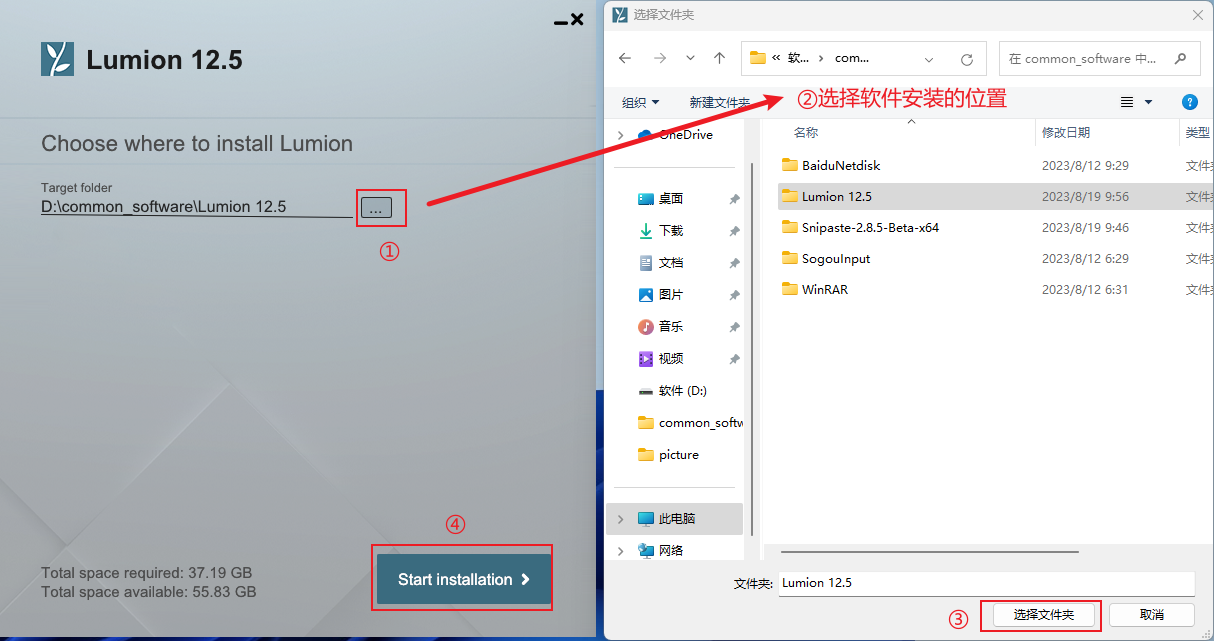Click Start installation button
The height and width of the screenshot is (641, 1214).
pos(463,579)
